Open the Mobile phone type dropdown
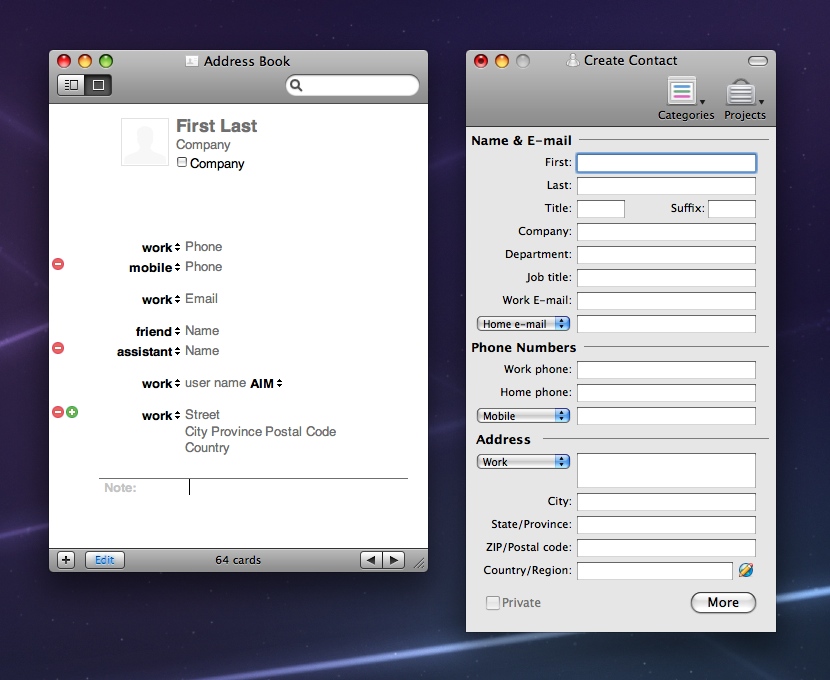830x680 pixels. click(x=523, y=416)
